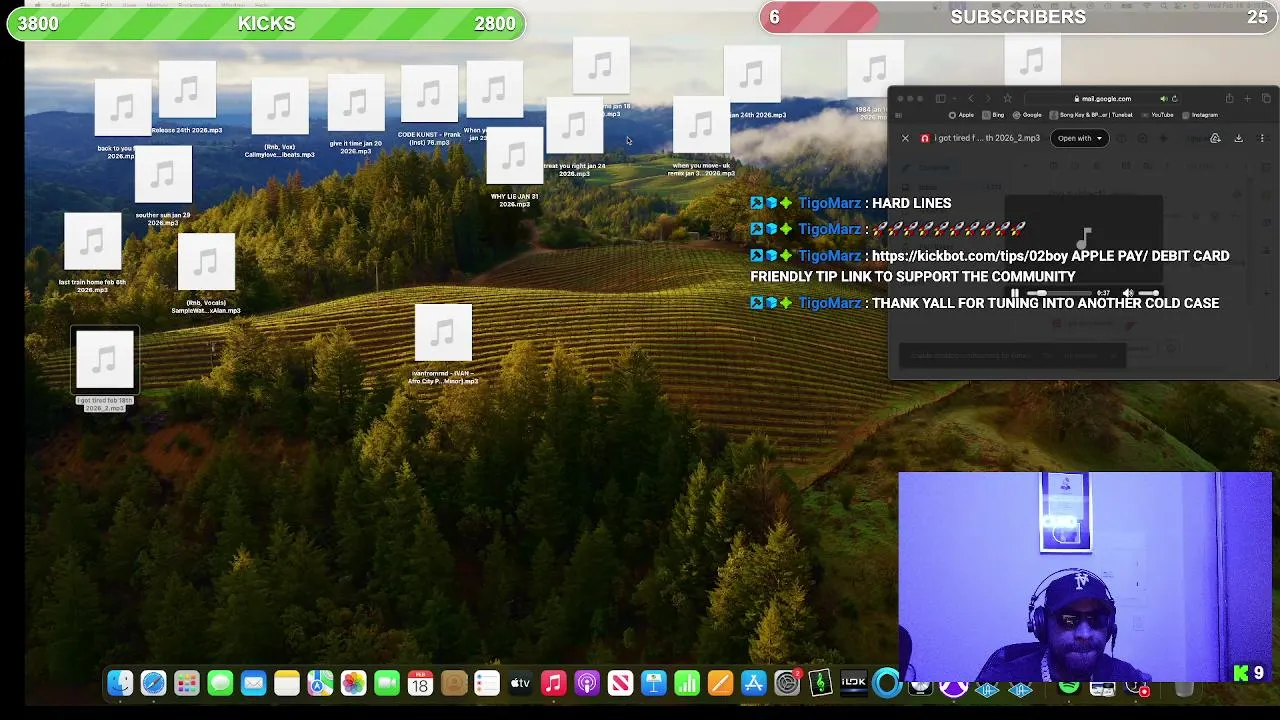Open News app in the dock
The width and height of the screenshot is (1280, 720).
tap(620, 683)
